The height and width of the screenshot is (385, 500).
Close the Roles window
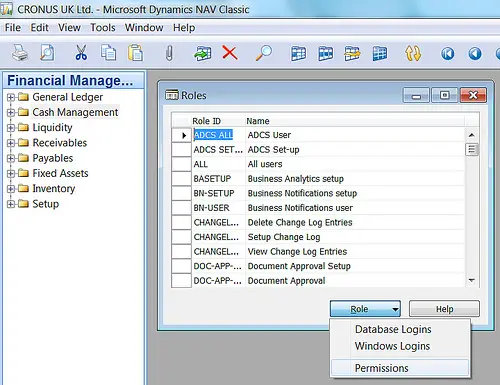coord(473,95)
